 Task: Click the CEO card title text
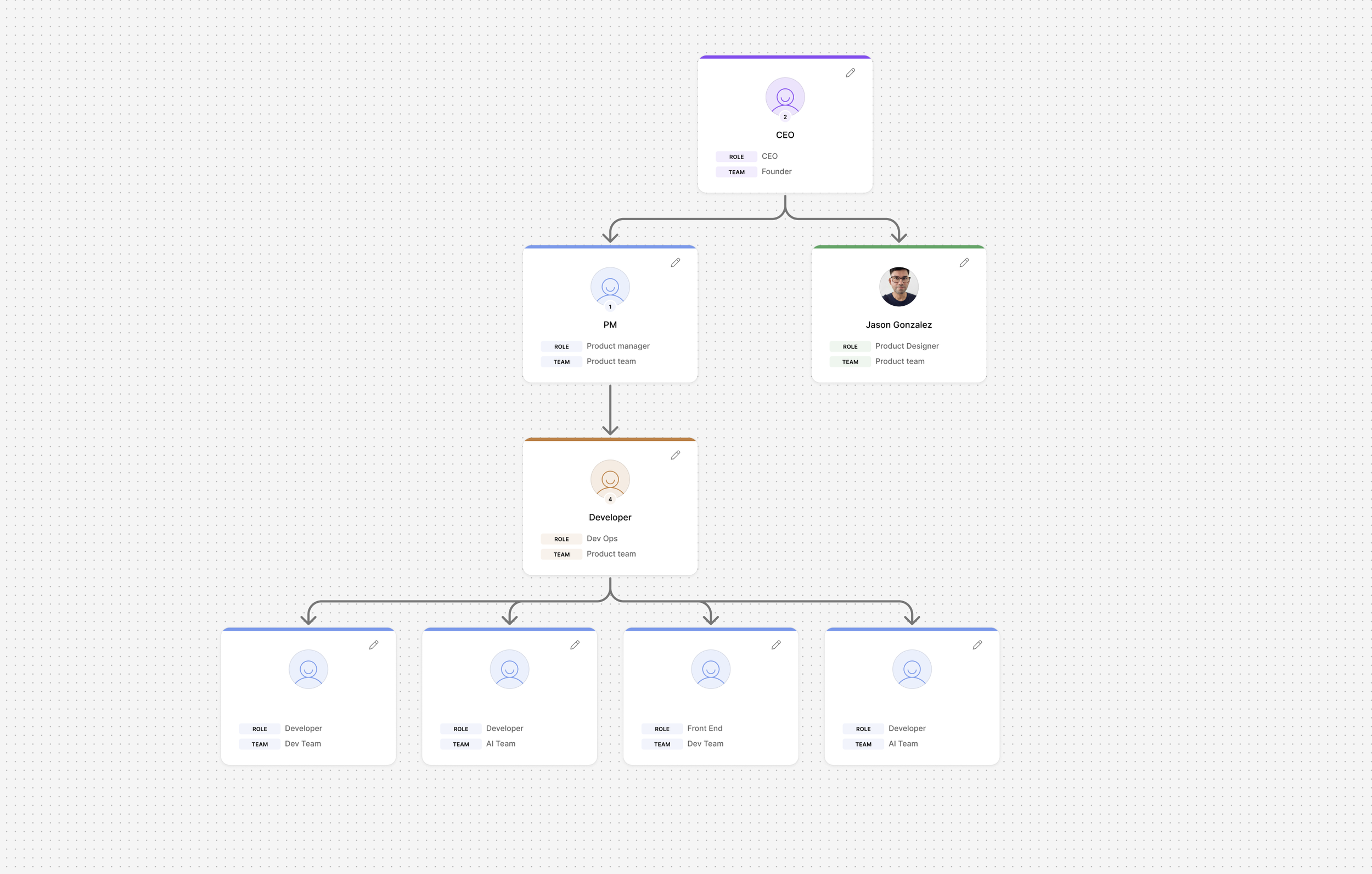click(x=785, y=135)
